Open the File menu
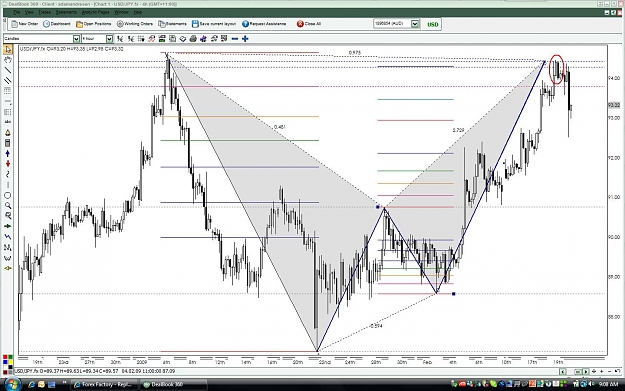The image size is (625, 391). pos(17,12)
